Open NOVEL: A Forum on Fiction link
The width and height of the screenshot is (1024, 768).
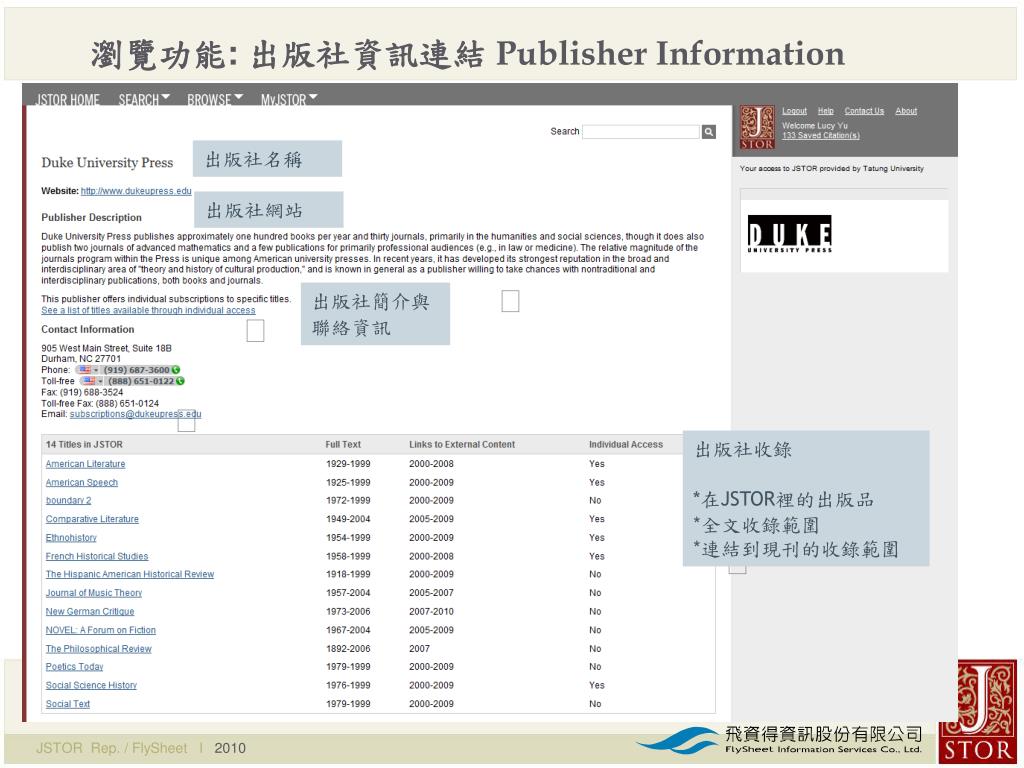101,630
